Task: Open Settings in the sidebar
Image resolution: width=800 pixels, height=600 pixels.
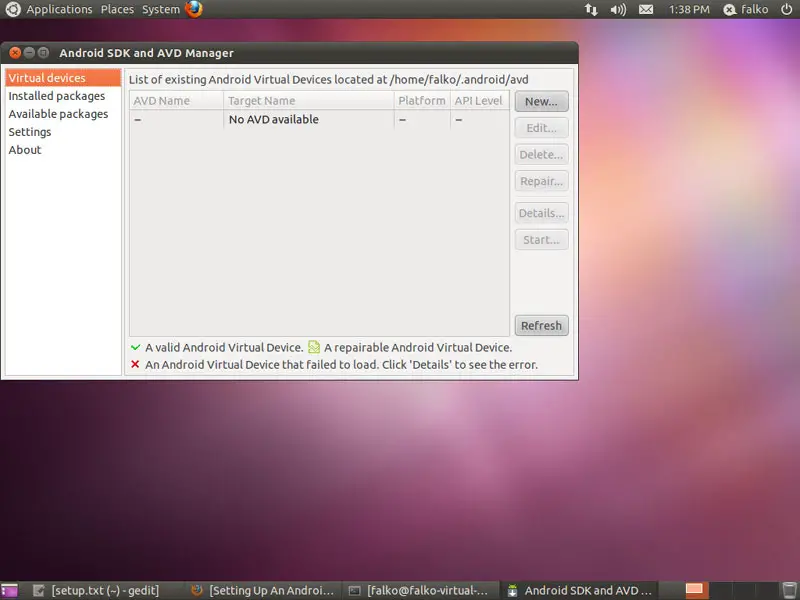Action: pos(63,132)
